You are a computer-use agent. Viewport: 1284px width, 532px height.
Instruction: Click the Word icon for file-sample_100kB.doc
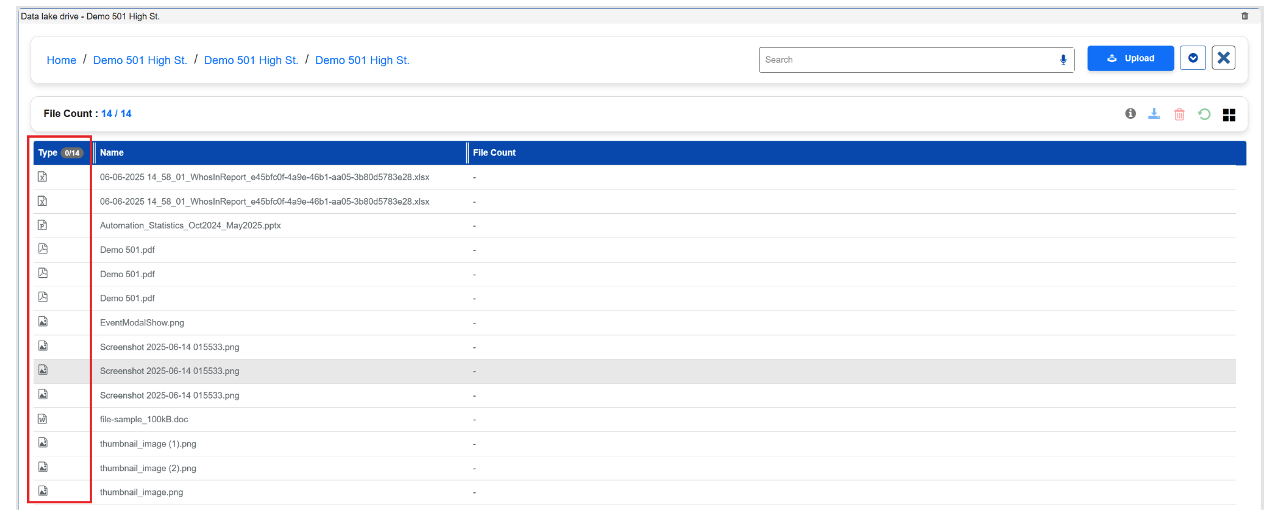43,419
